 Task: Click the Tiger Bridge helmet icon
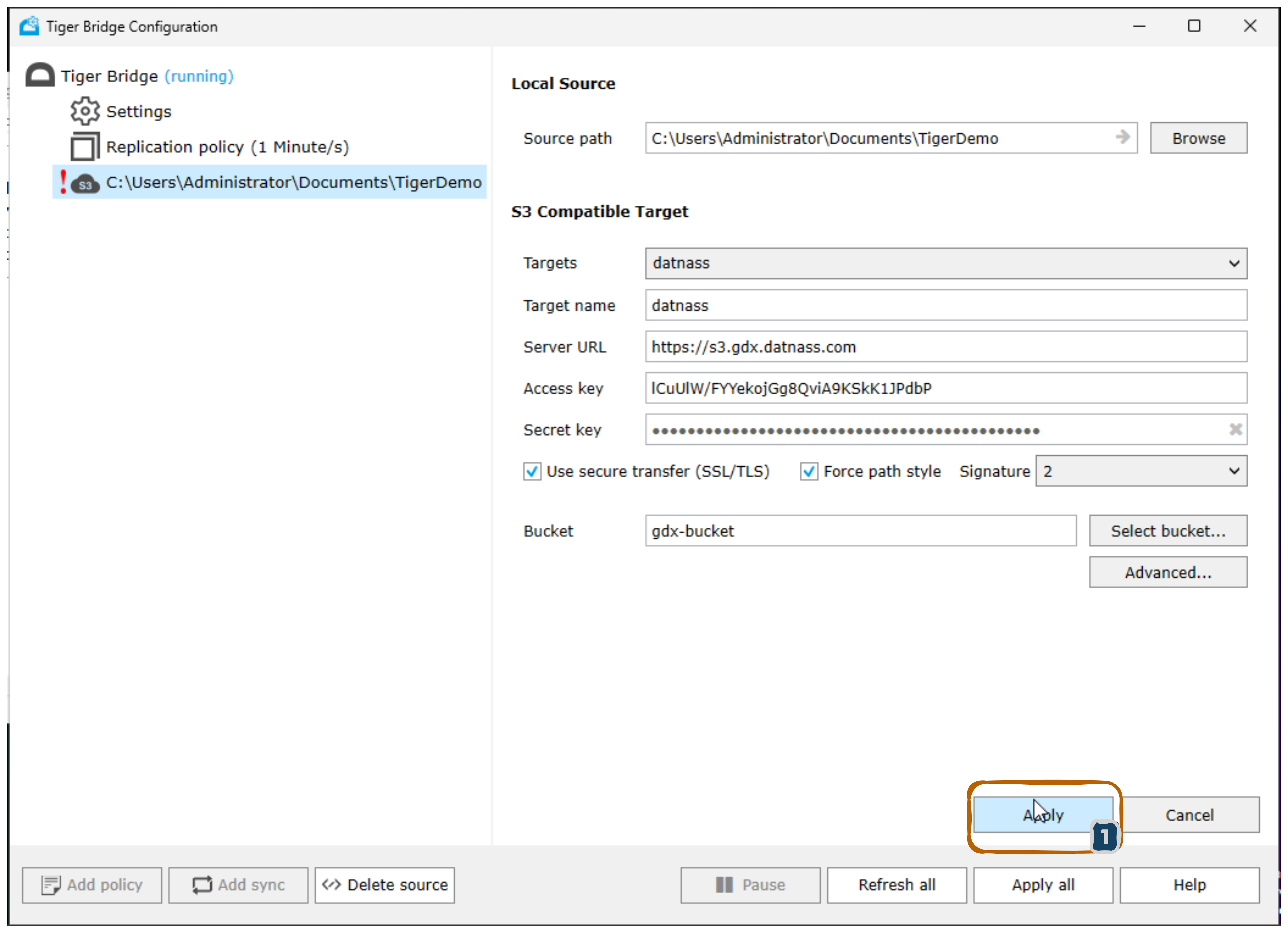(x=40, y=75)
